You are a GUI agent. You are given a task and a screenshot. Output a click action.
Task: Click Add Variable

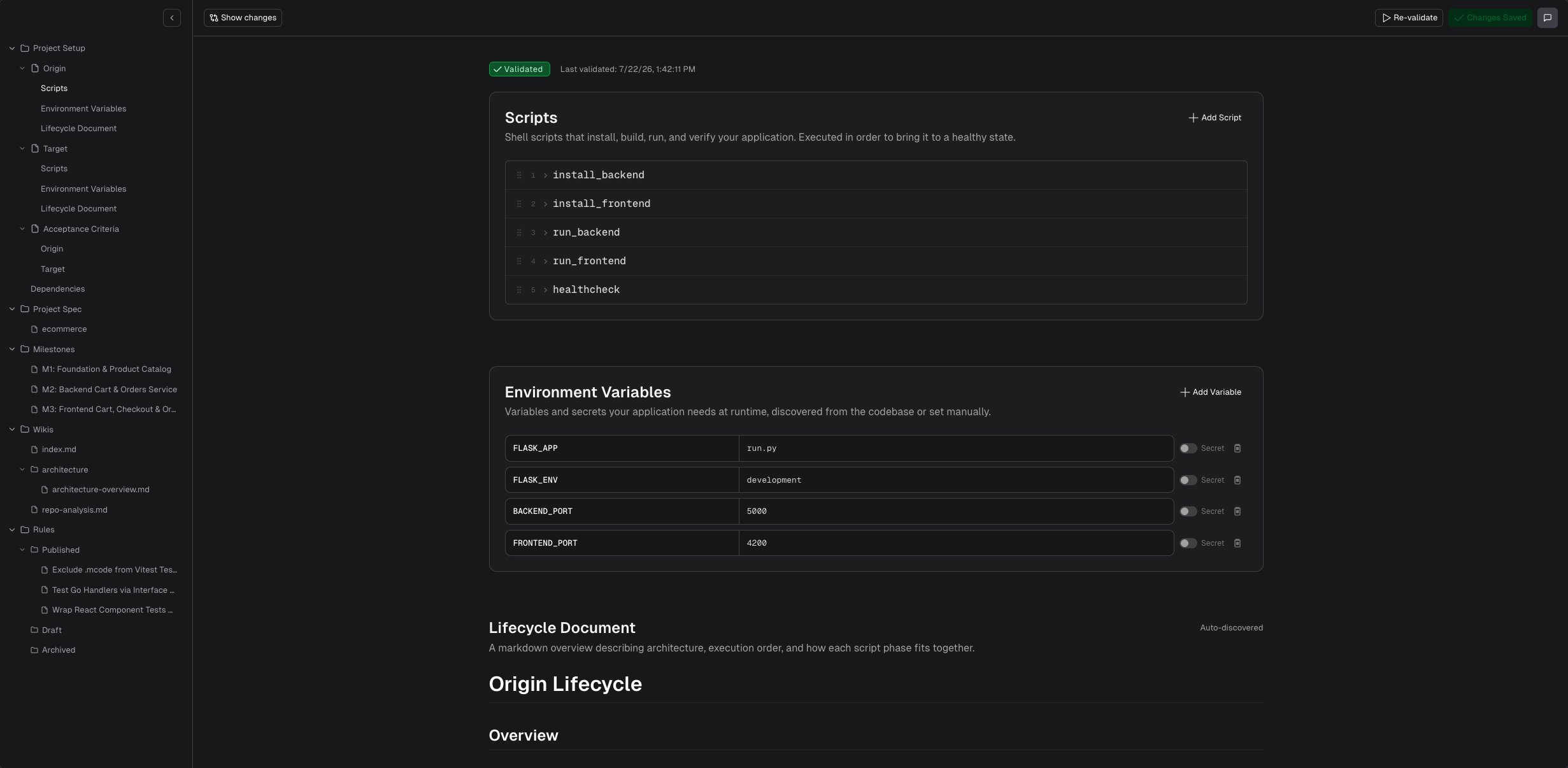(1210, 392)
